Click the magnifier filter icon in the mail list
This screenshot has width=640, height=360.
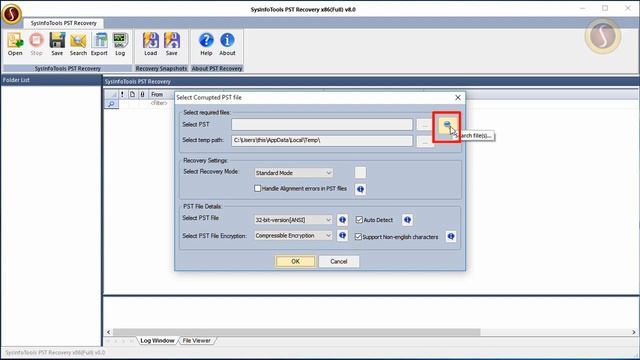click(111, 104)
